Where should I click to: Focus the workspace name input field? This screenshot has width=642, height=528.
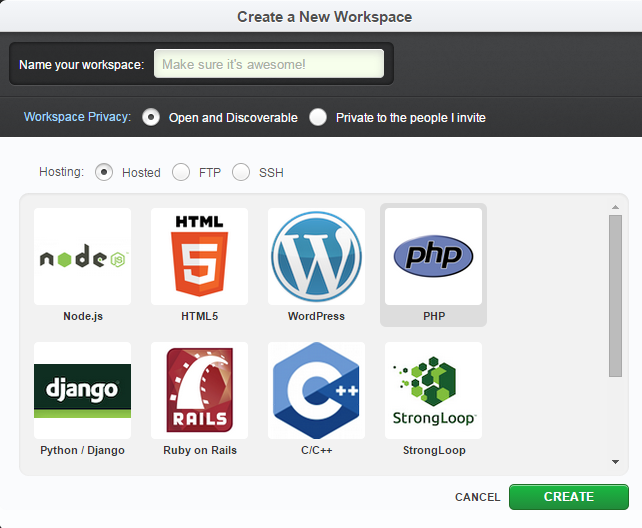pos(269,64)
